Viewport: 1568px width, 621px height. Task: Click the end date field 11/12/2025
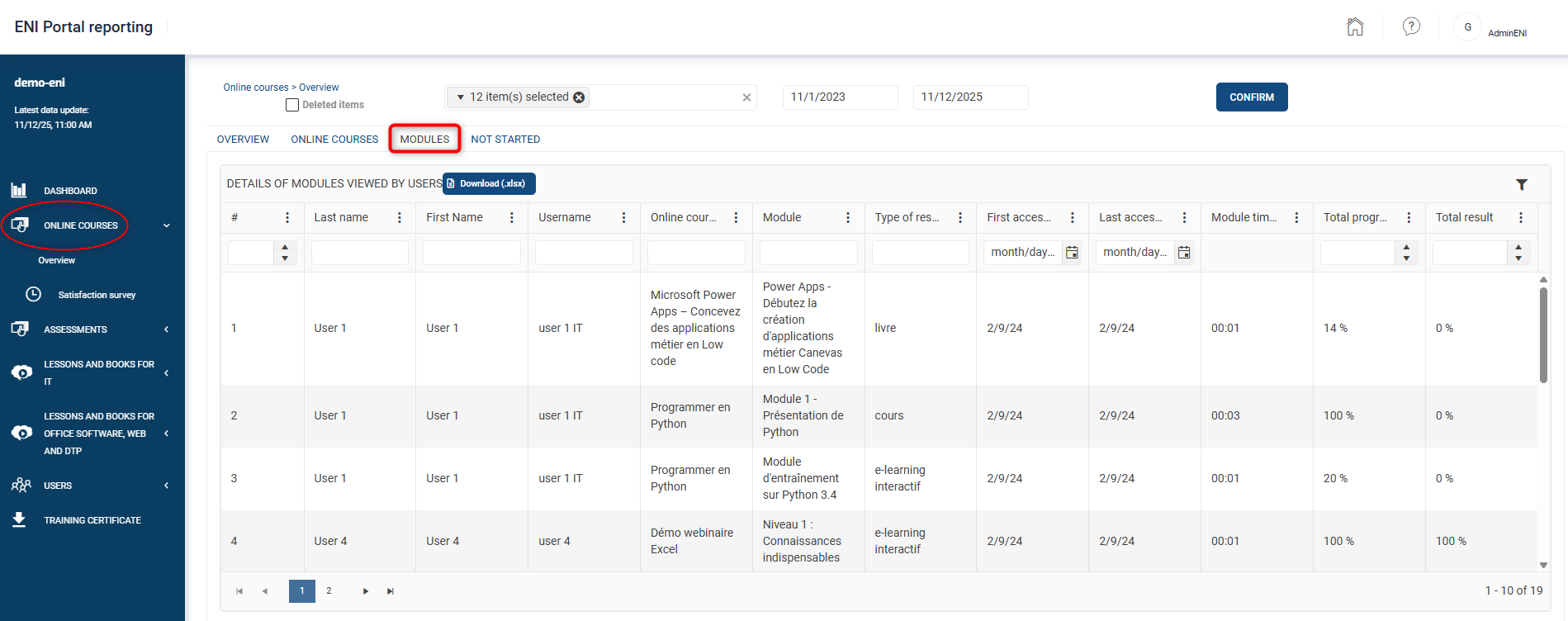[971, 97]
